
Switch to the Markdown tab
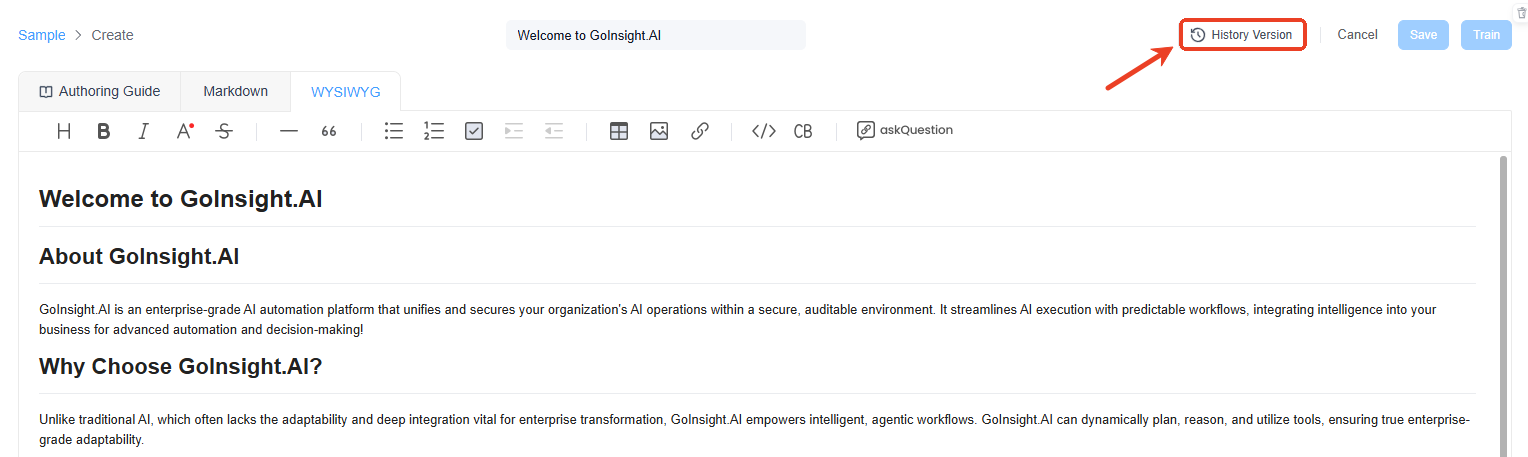(x=236, y=91)
